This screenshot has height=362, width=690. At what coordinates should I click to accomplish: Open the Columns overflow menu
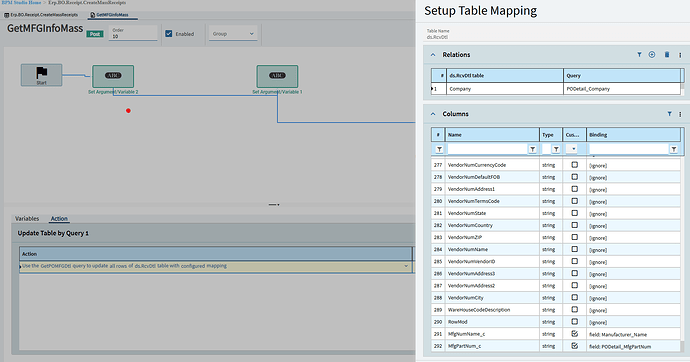coord(680,114)
